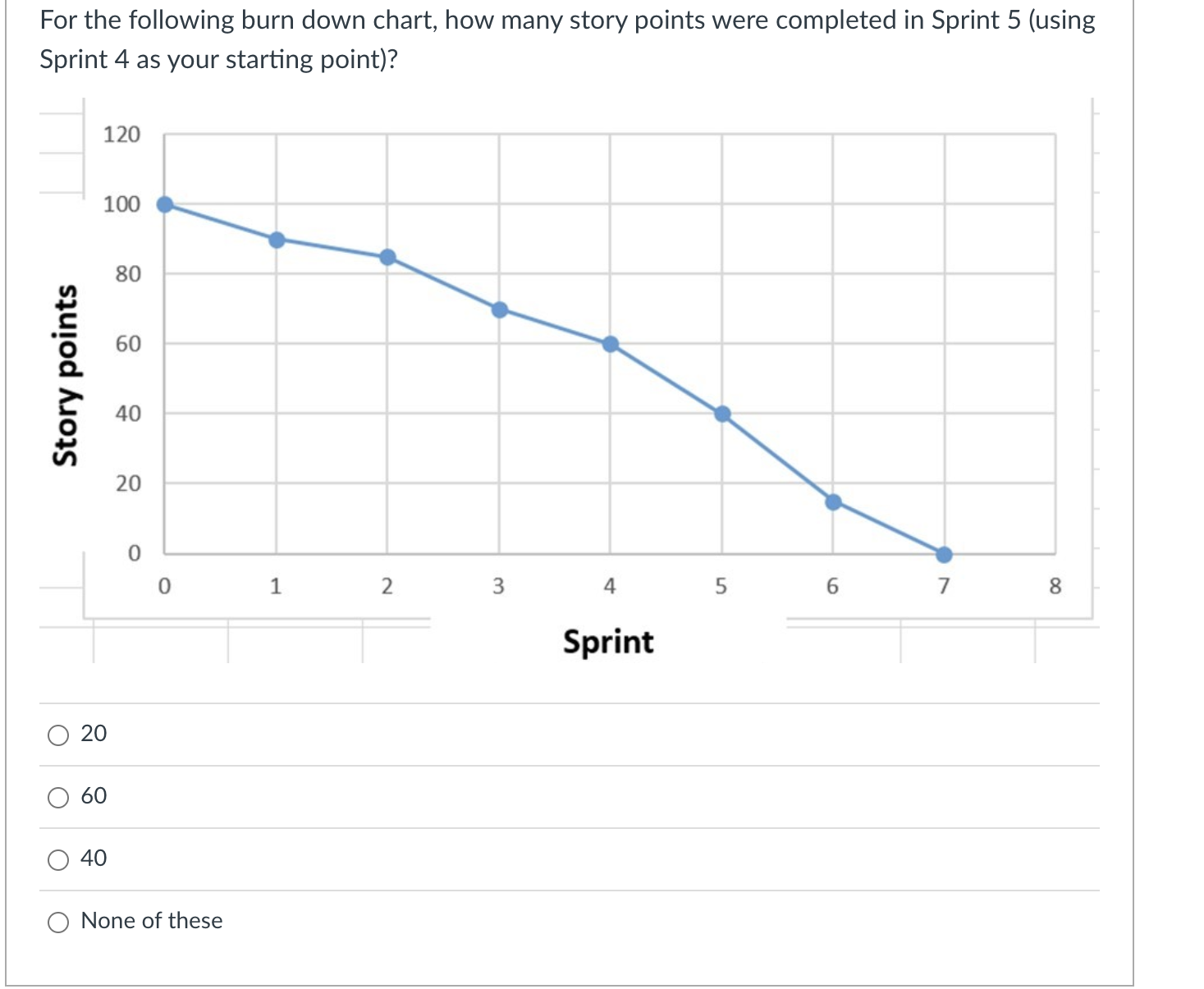Click the data point at Sprint 4
Viewport: 1204px width, 989px height.
(x=610, y=343)
